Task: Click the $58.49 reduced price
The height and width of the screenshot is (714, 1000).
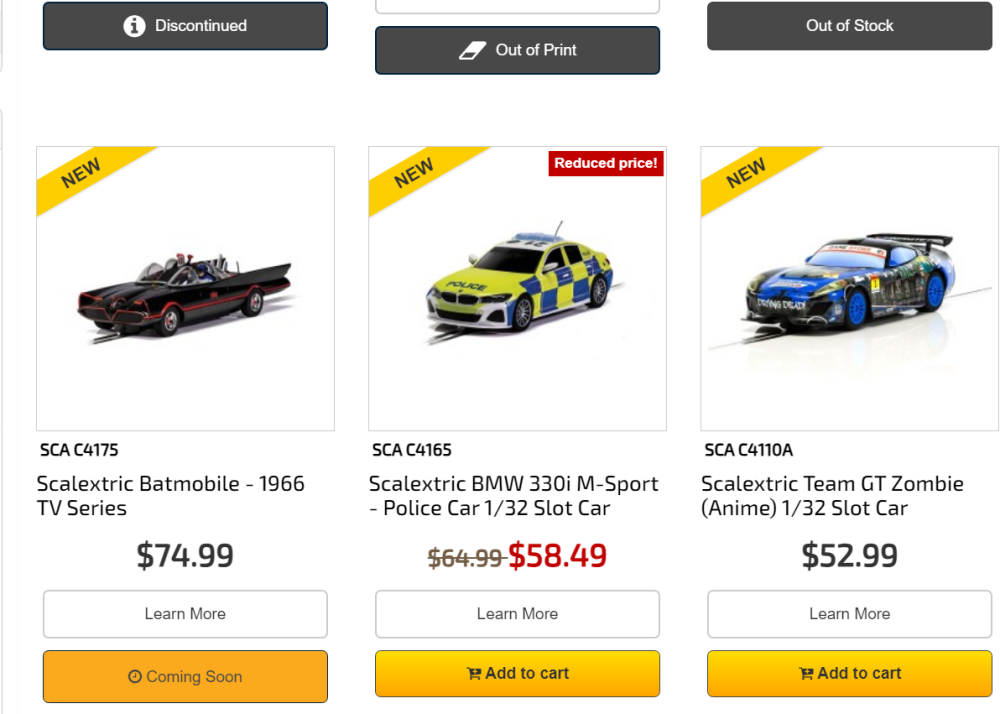Action: 557,556
